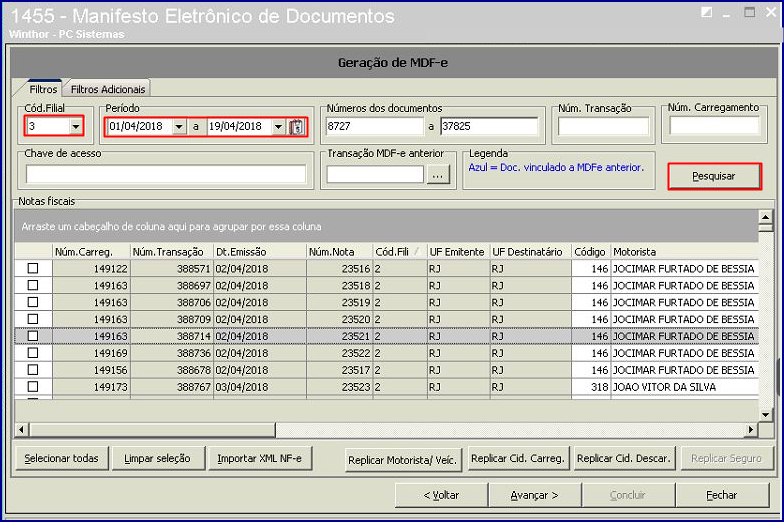The width and height of the screenshot is (784, 522).
Task: Click Replicar Motorista/ Veíc. button
Action: pyautogui.click(x=402, y=460)
